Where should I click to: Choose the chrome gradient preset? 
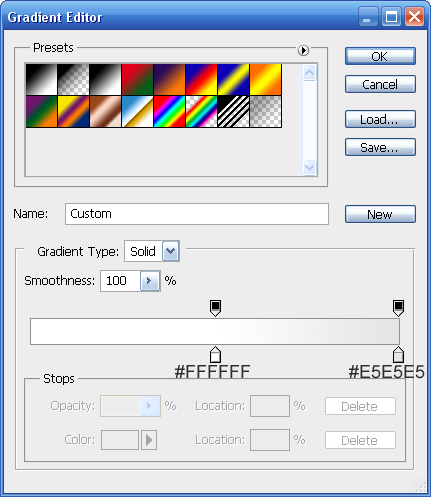click(137, 111)
